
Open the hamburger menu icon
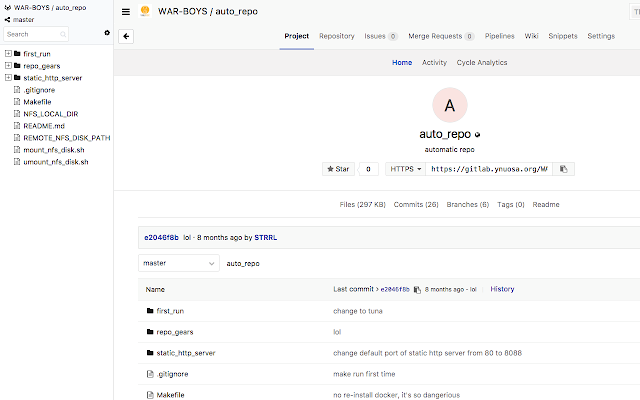pos(126,12)
